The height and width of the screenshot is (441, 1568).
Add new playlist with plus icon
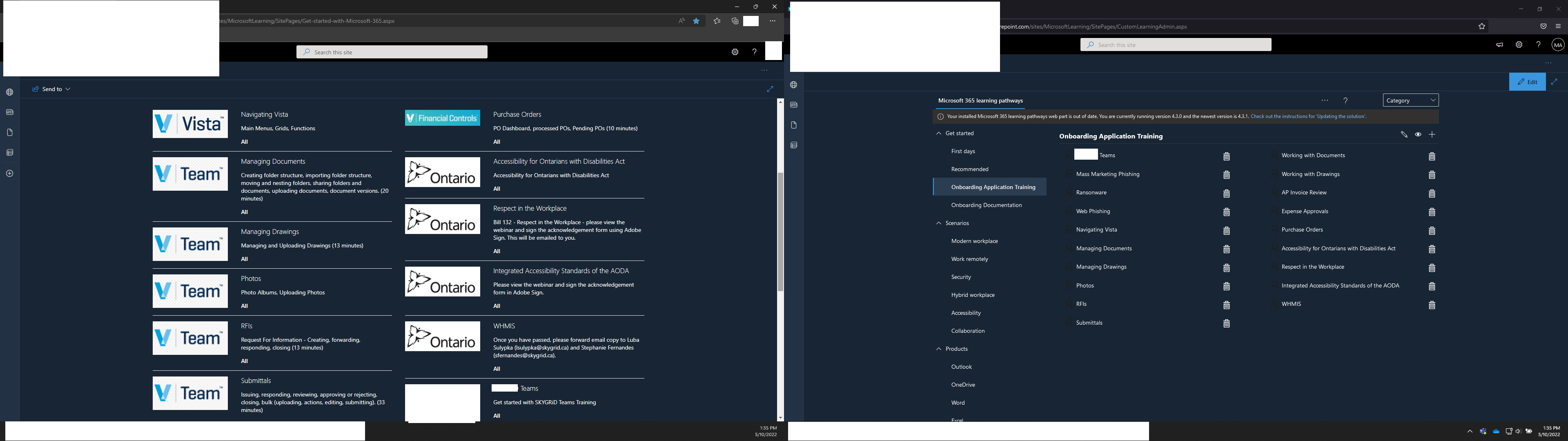pyautogui.click(x=1432, y=135)
